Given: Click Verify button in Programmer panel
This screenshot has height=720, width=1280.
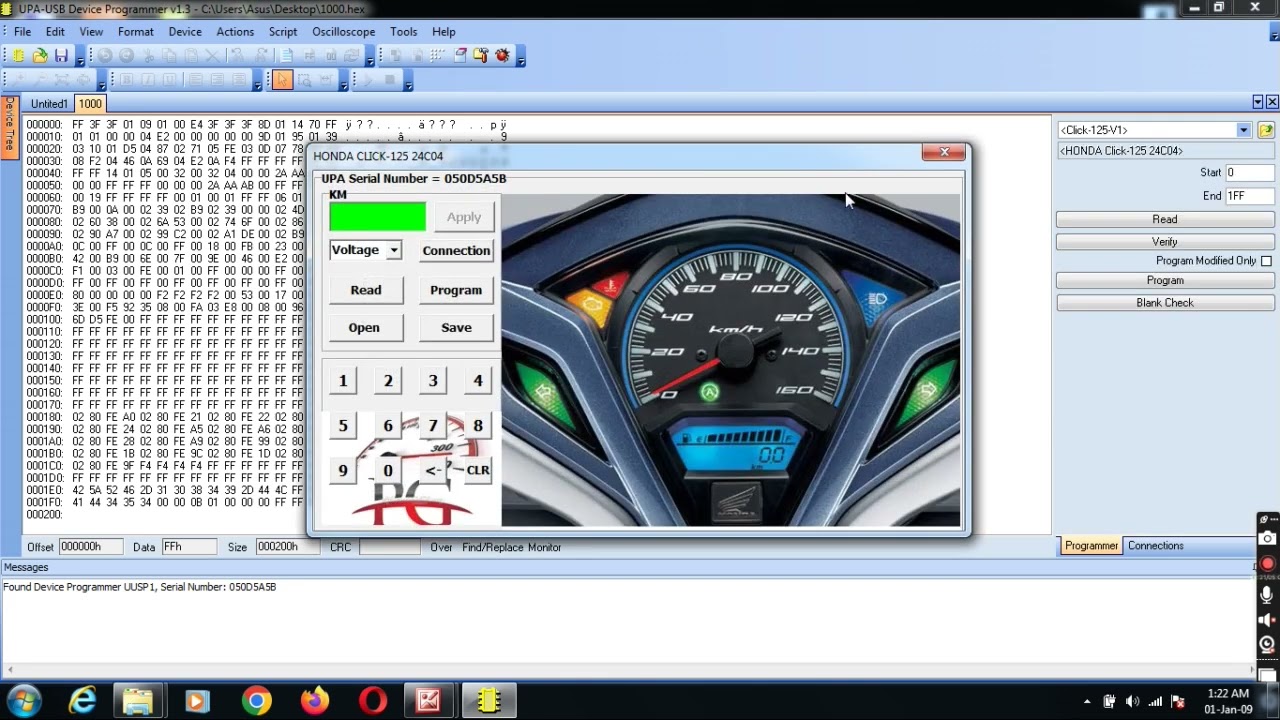Looking at the screenshot, I should (x=1165, y=242).
